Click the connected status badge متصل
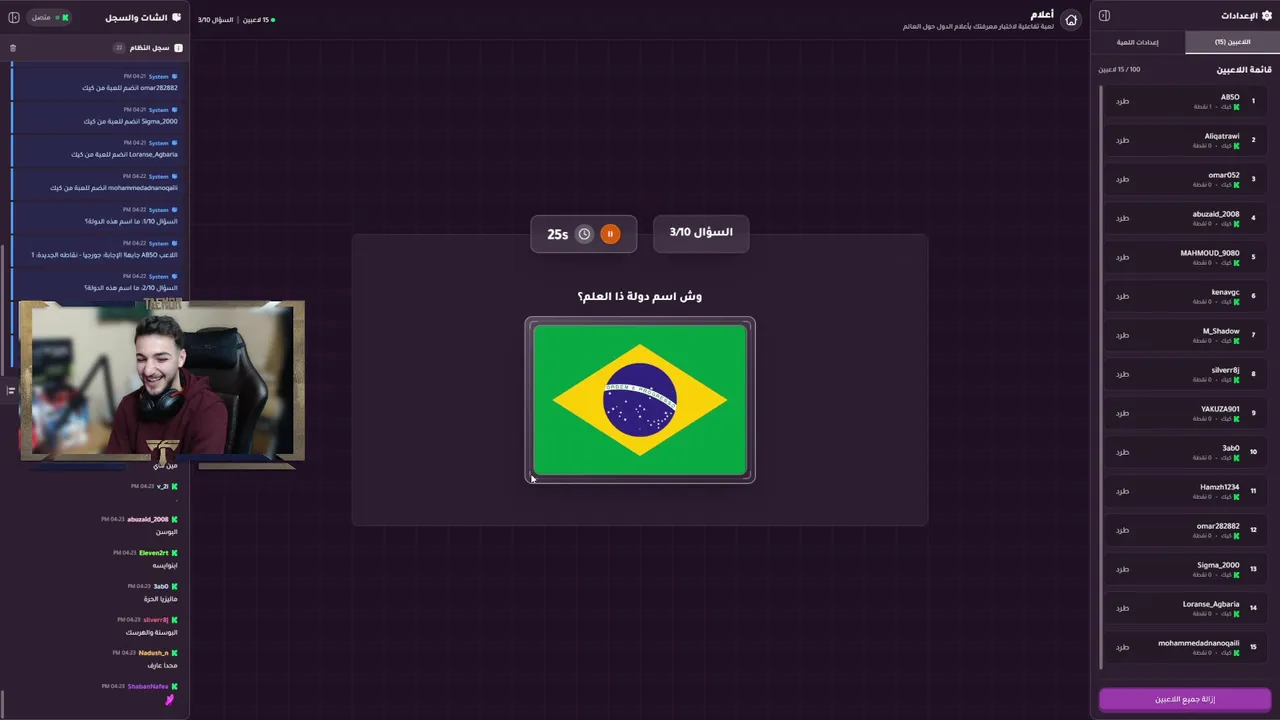Viewport: 1280px width, 720px height. [50, 17]
